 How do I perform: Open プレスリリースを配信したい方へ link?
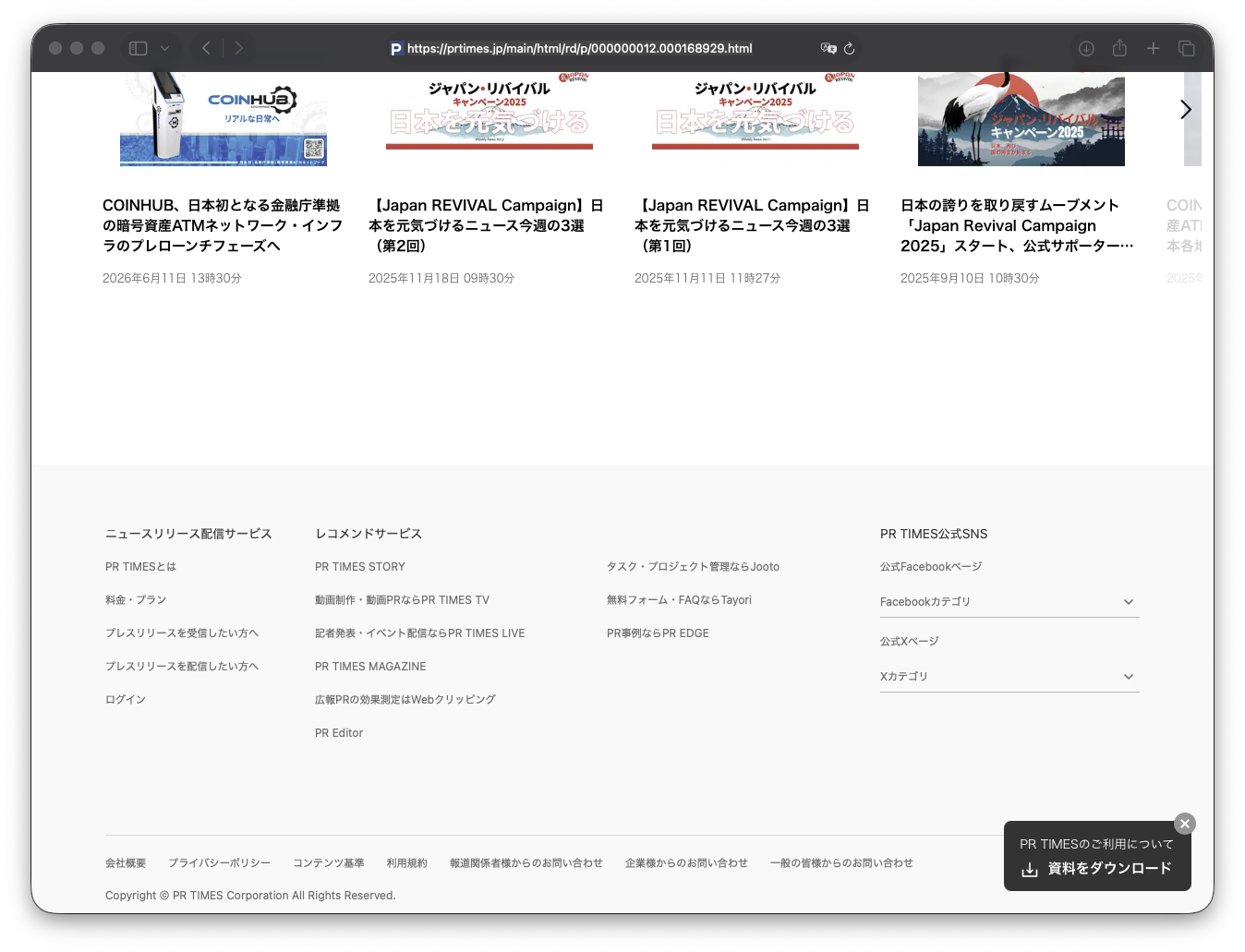point(182,667)
